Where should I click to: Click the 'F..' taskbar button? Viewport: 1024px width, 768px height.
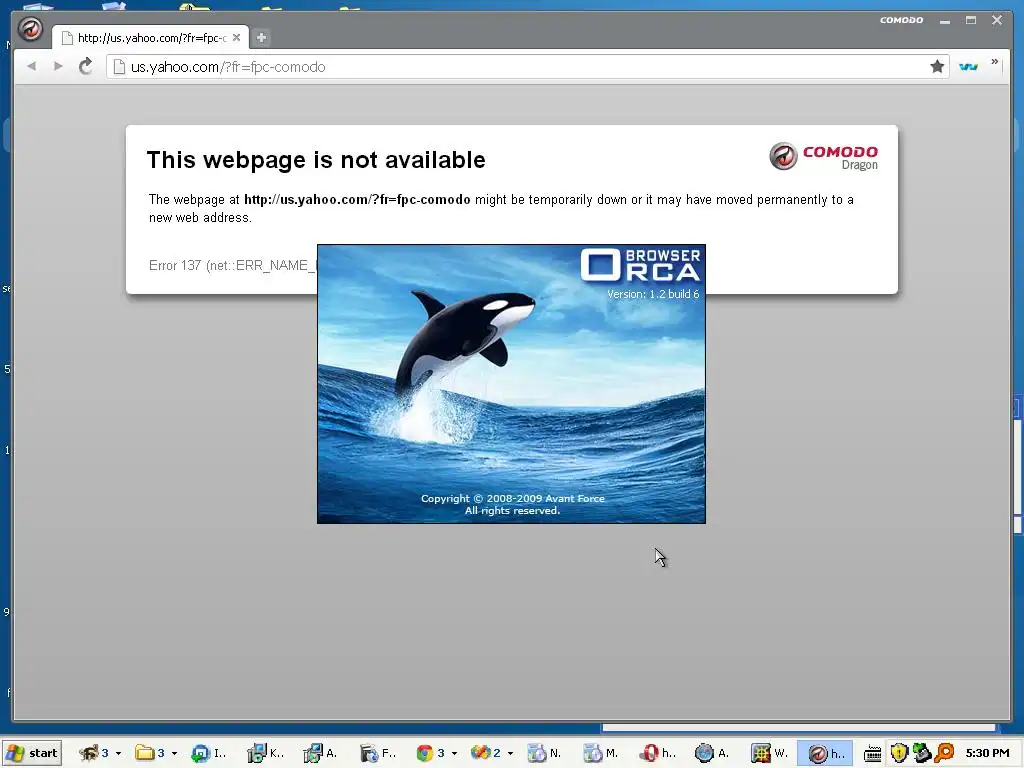[x=378, y=753]
